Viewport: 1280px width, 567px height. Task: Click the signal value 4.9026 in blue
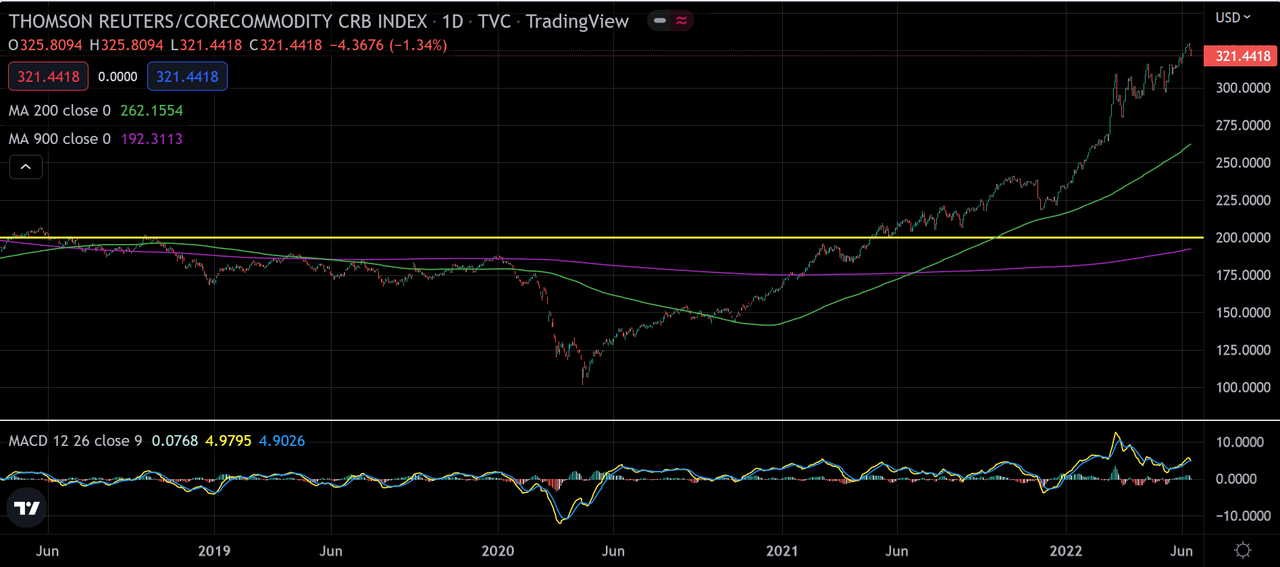282,440
